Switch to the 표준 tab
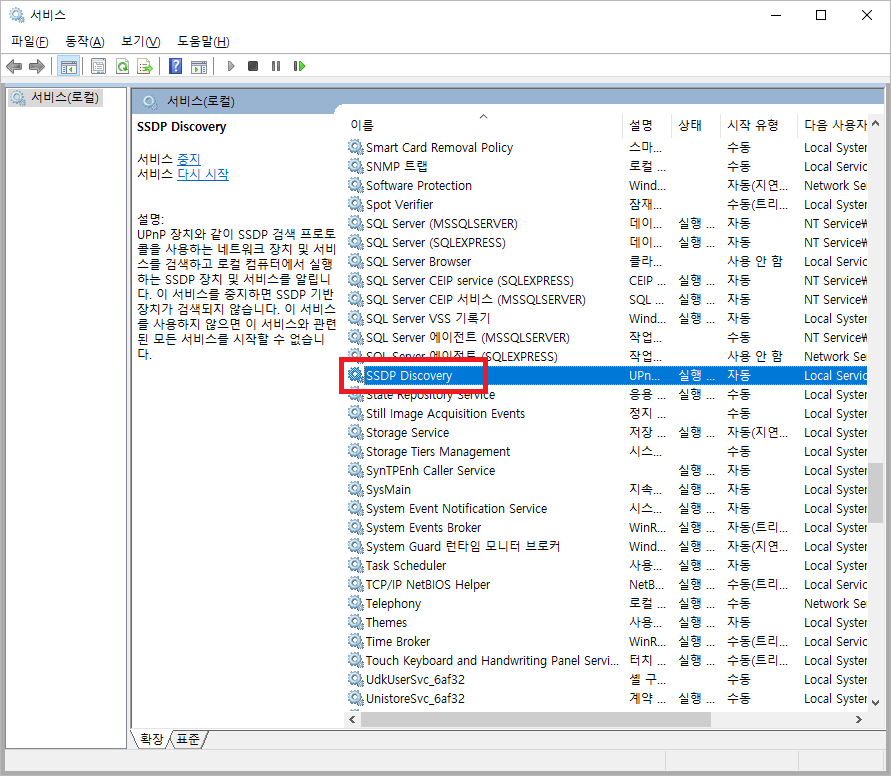Image resolution: width=891 pixels, height=776 pixels. 188,739
